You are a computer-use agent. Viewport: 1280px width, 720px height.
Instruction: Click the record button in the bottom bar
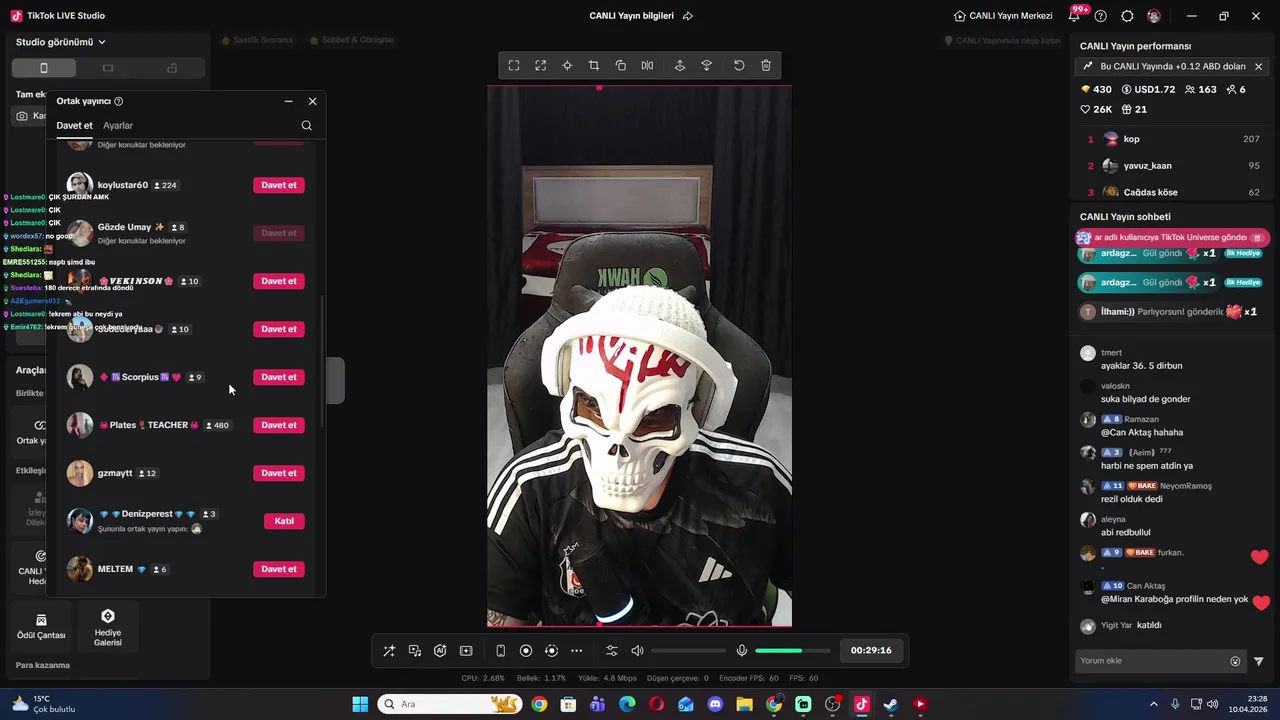click(526, 651)
